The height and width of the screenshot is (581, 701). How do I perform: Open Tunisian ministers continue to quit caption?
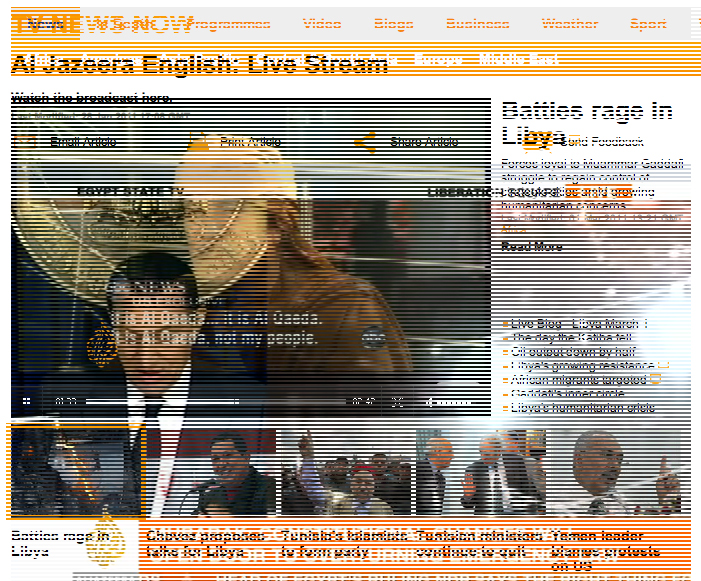coord(479,543)
